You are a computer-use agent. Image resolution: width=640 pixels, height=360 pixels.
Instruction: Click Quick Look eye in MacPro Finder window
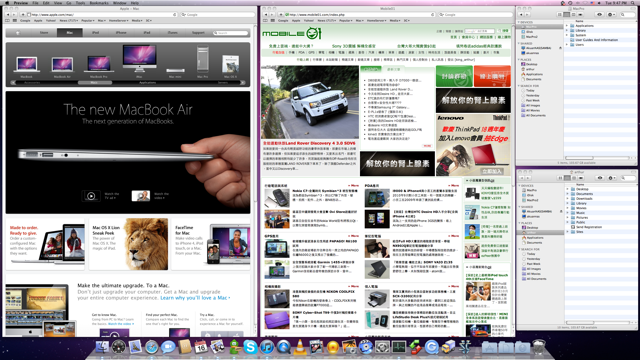coord(599,14)
